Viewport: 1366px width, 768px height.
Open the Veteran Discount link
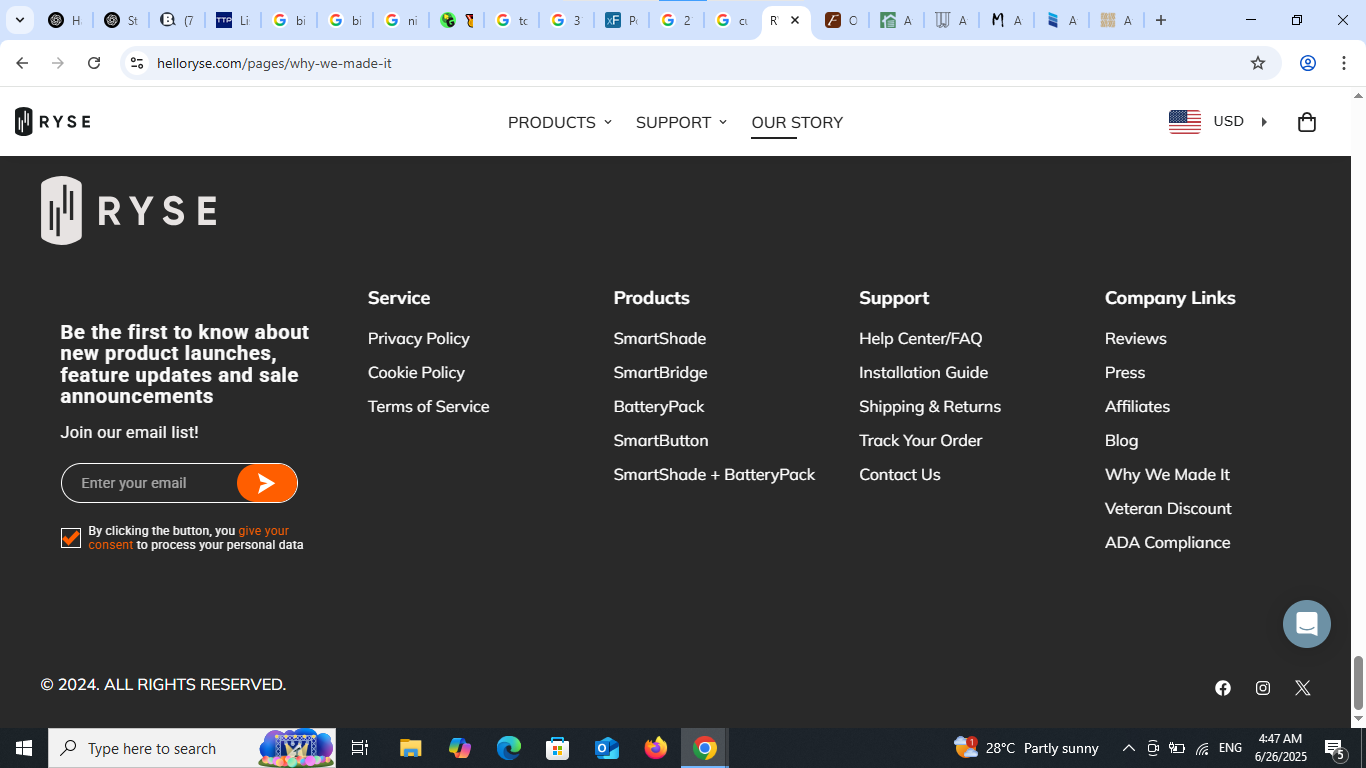pos(1167,508)
